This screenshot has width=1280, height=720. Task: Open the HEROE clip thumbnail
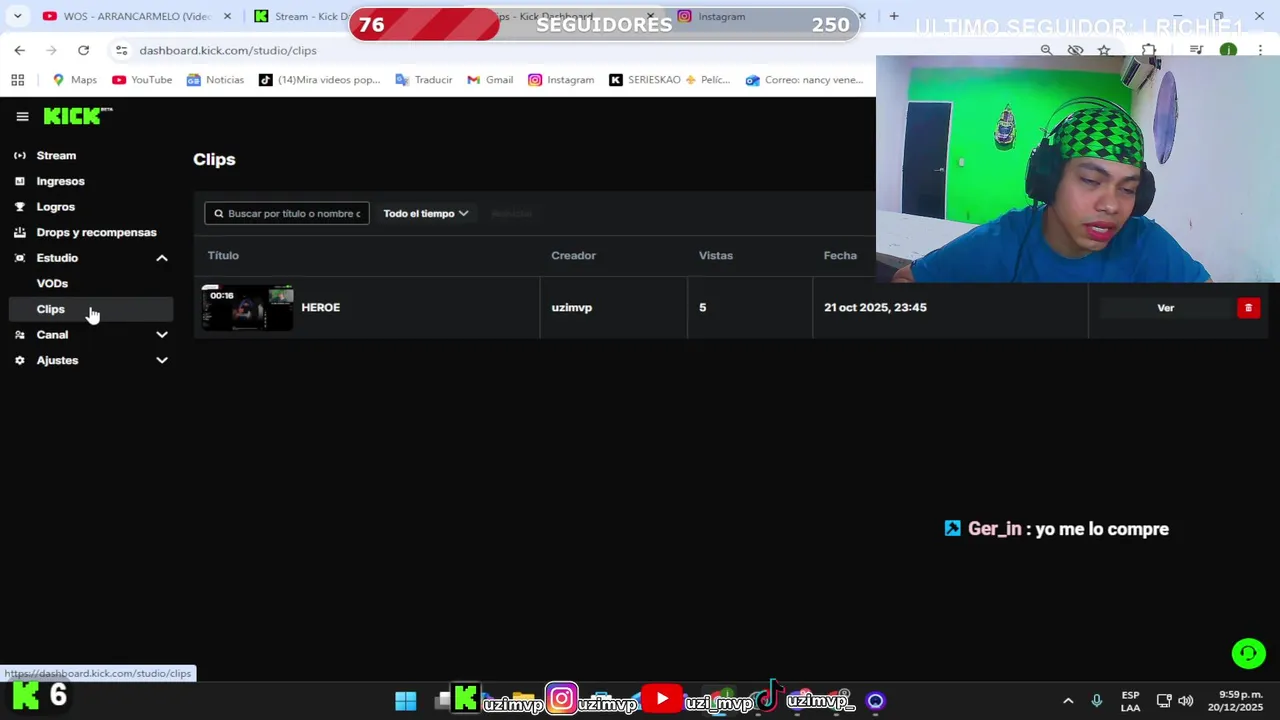pos(248,308)
